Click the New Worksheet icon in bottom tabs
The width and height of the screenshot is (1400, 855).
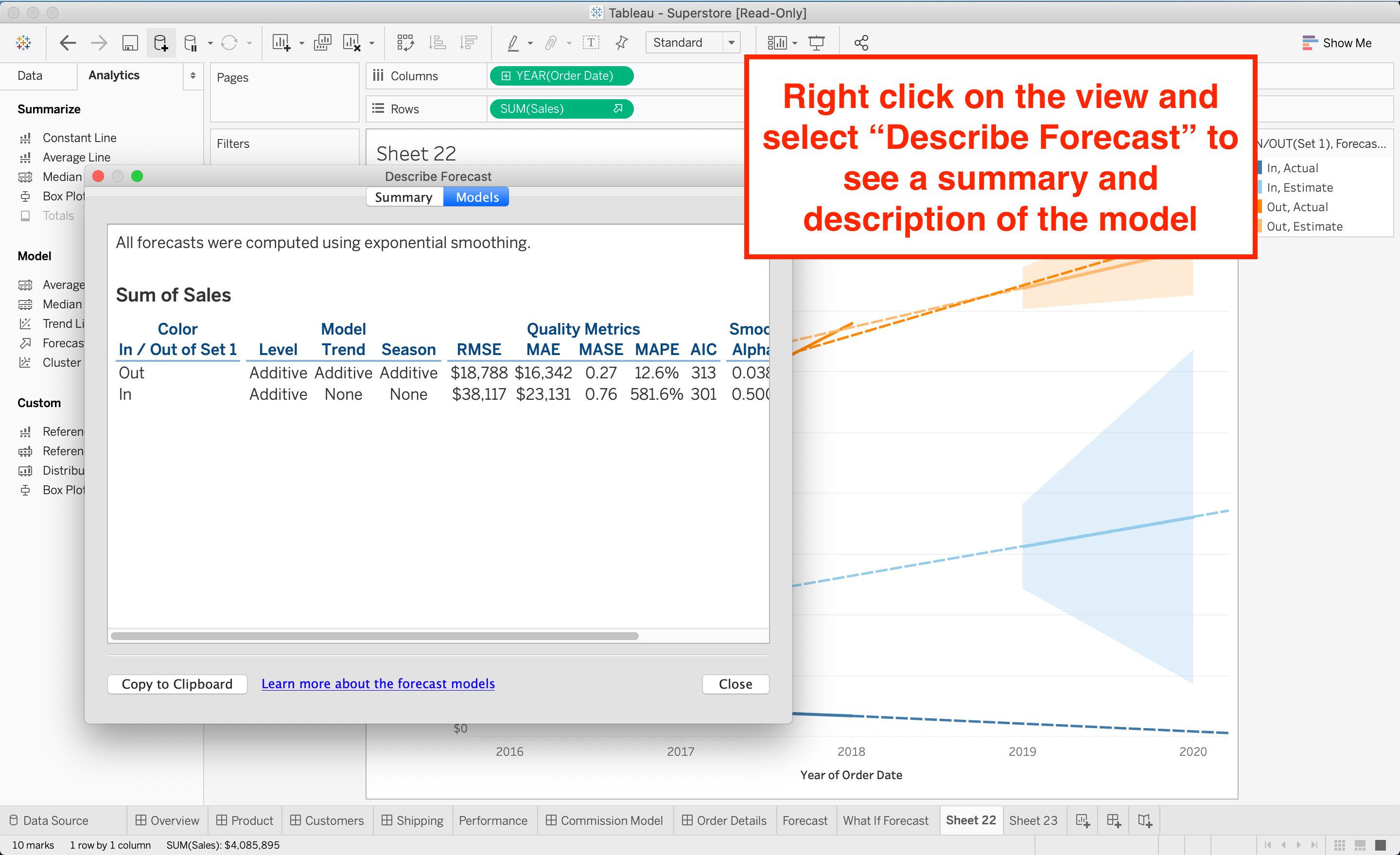[x=1083, y=820]
